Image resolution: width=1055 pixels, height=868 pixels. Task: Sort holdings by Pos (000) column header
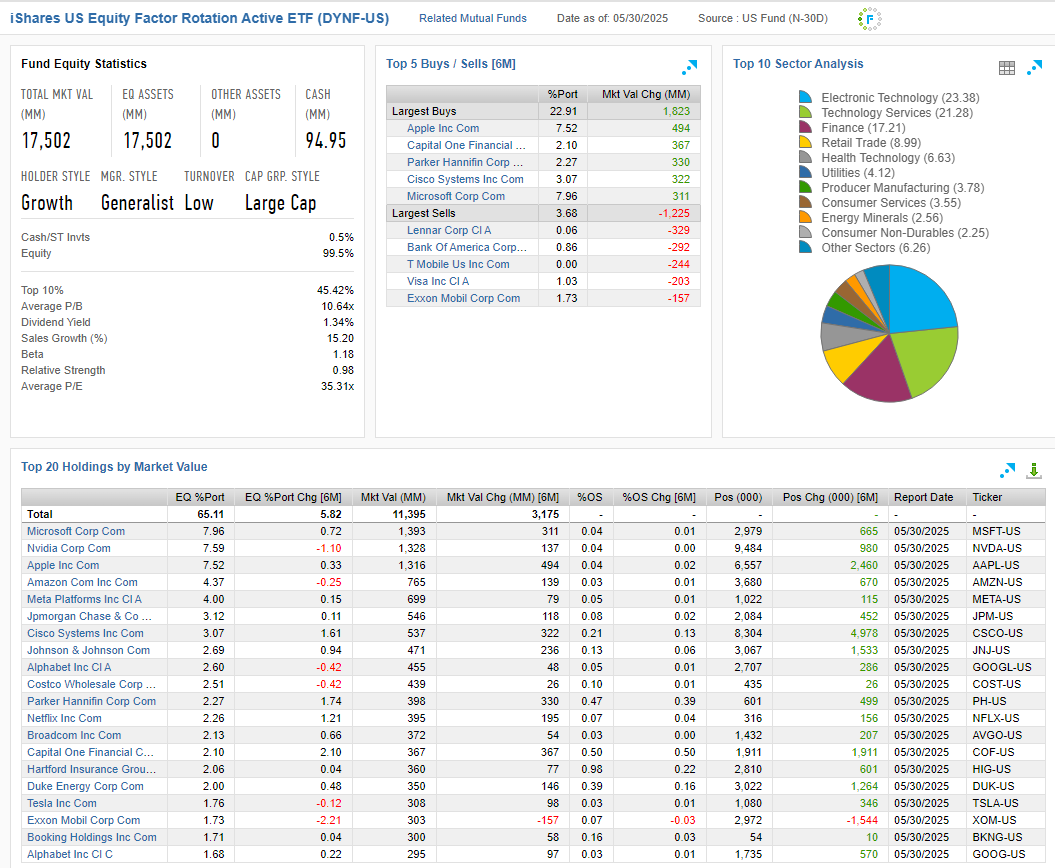(x=738, y=497)
